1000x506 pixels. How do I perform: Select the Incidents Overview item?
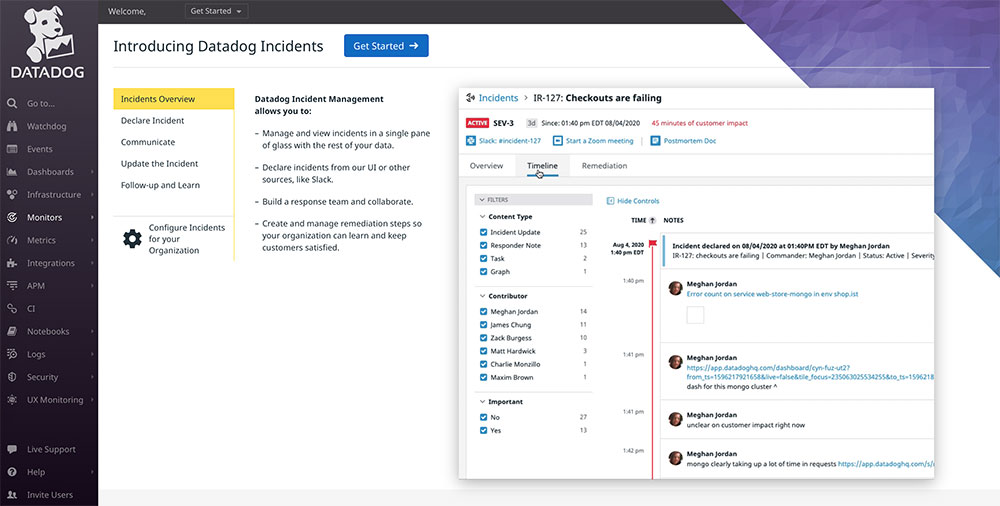coord(173,99)
